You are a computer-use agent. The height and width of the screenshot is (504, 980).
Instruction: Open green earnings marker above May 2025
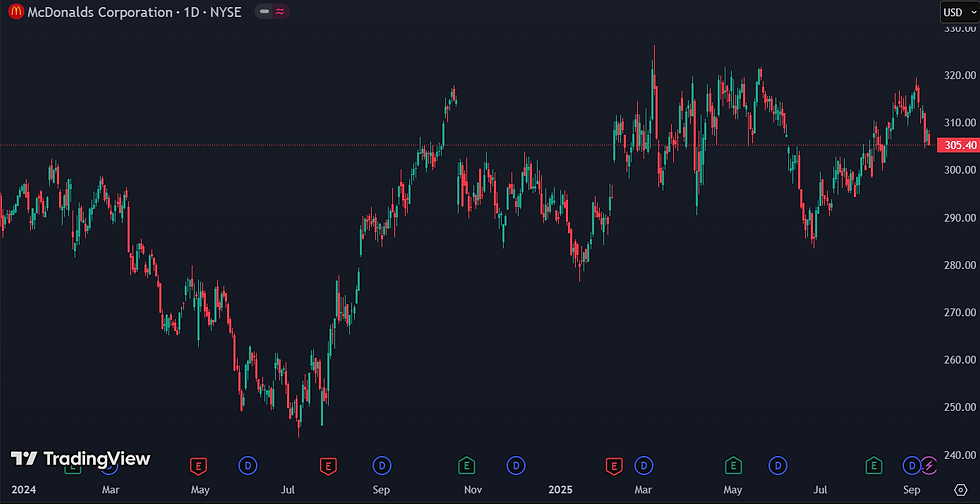(733, 465)
